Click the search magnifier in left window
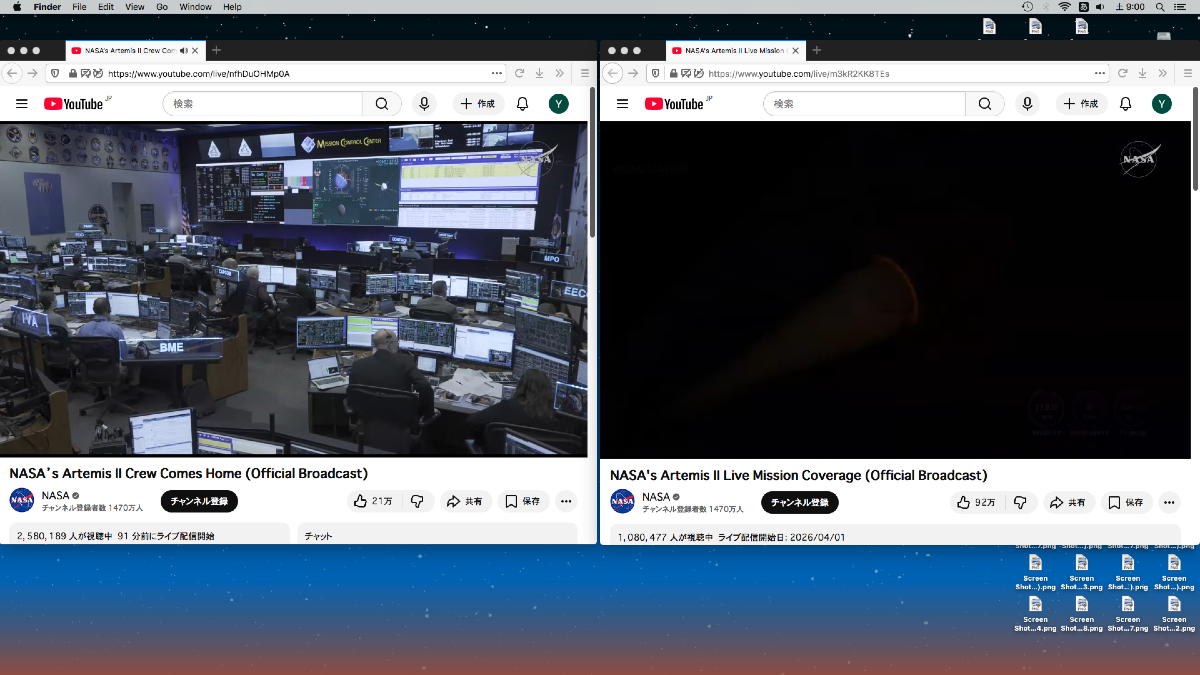The height and width of the screenshot is (675, 1200). click(382, 104)
